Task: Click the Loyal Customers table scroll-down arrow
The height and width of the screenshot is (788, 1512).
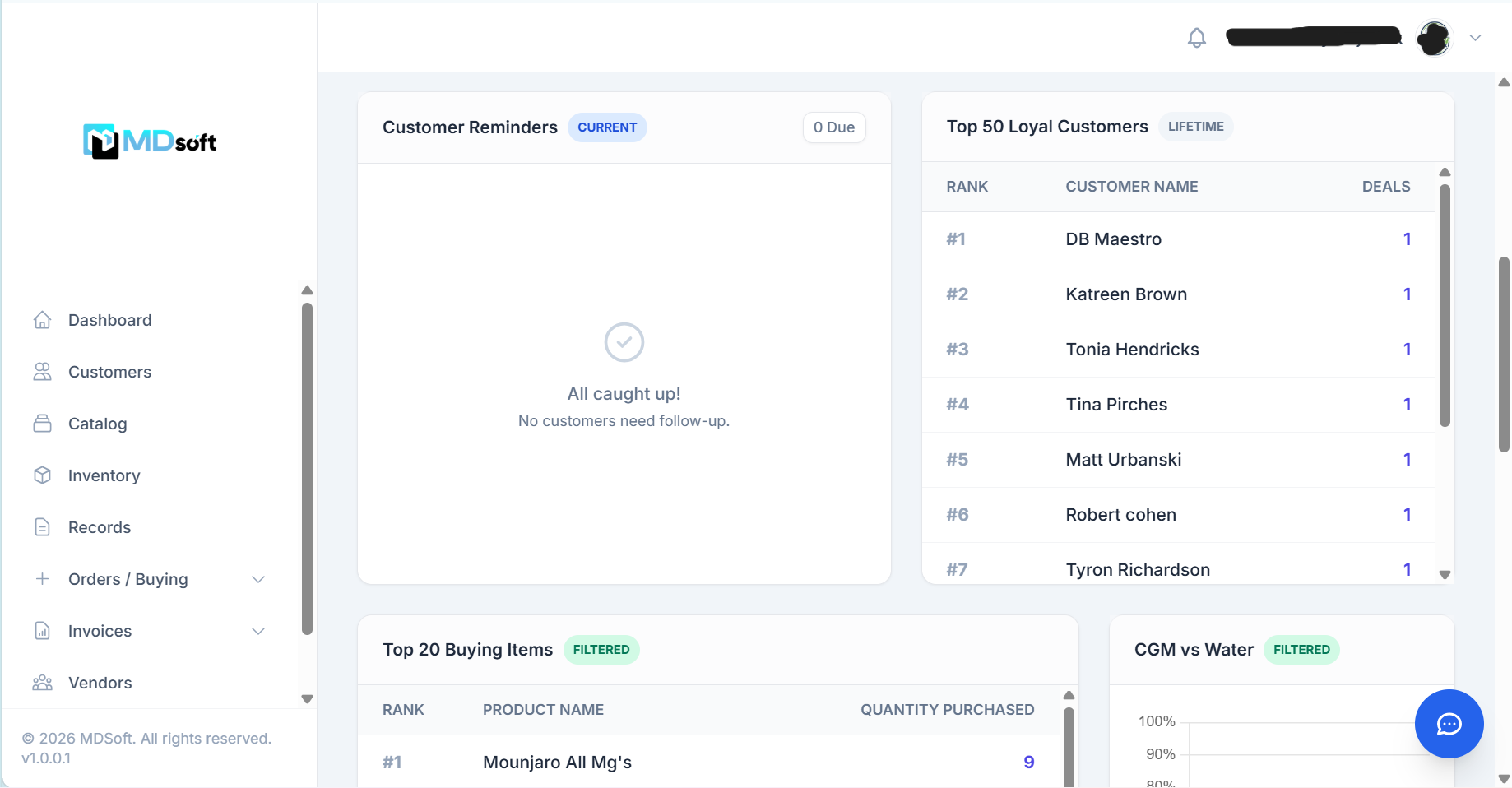Action: click(x=1445, y=575)
